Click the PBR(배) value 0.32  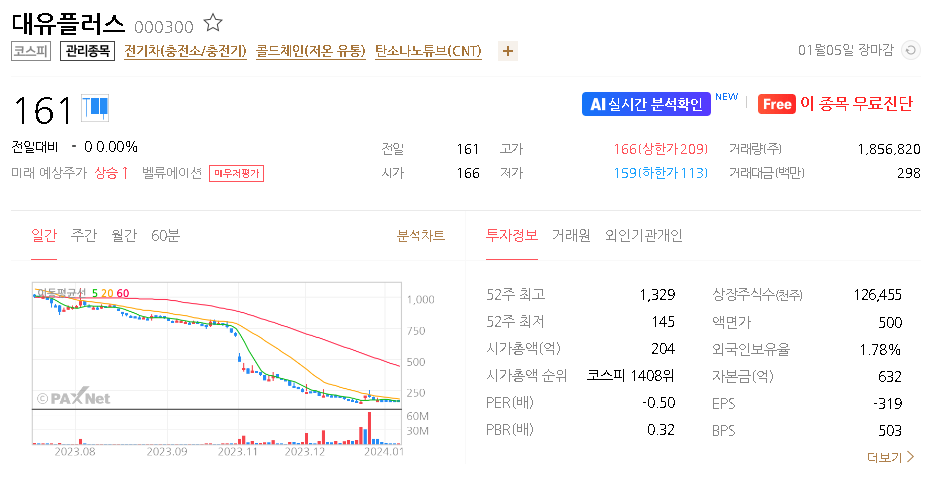point(661,430)
